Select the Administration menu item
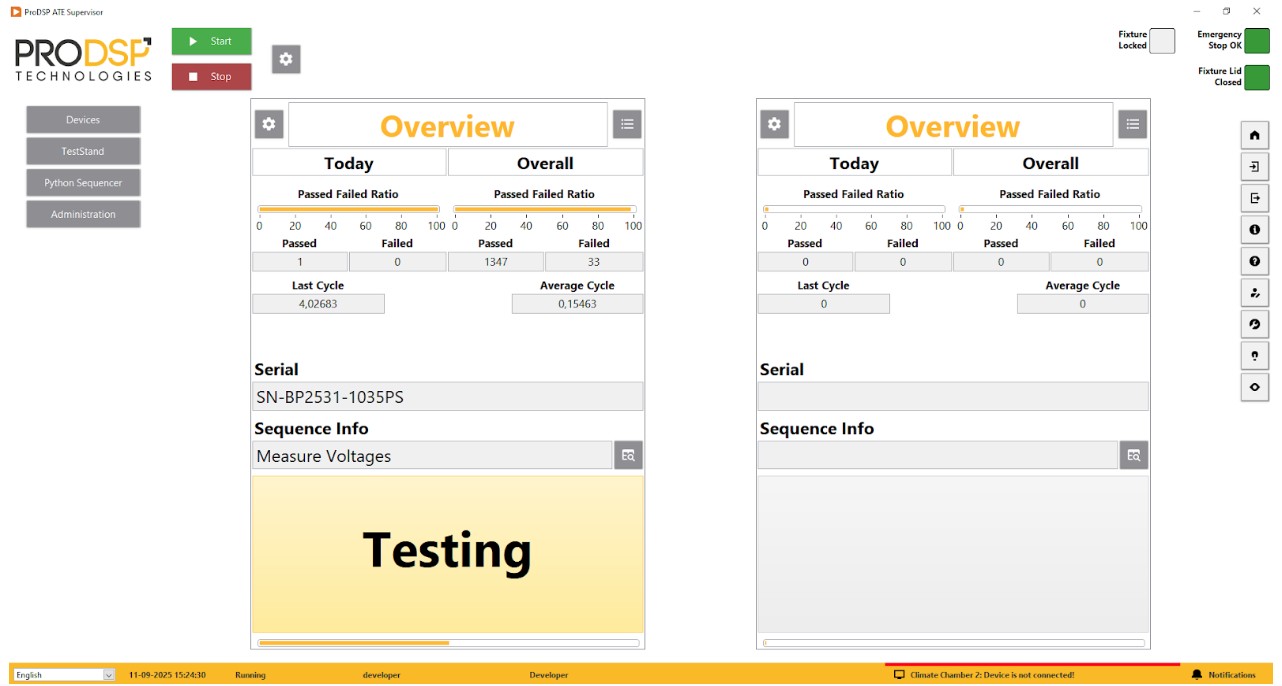 click(x=83, y=214)
